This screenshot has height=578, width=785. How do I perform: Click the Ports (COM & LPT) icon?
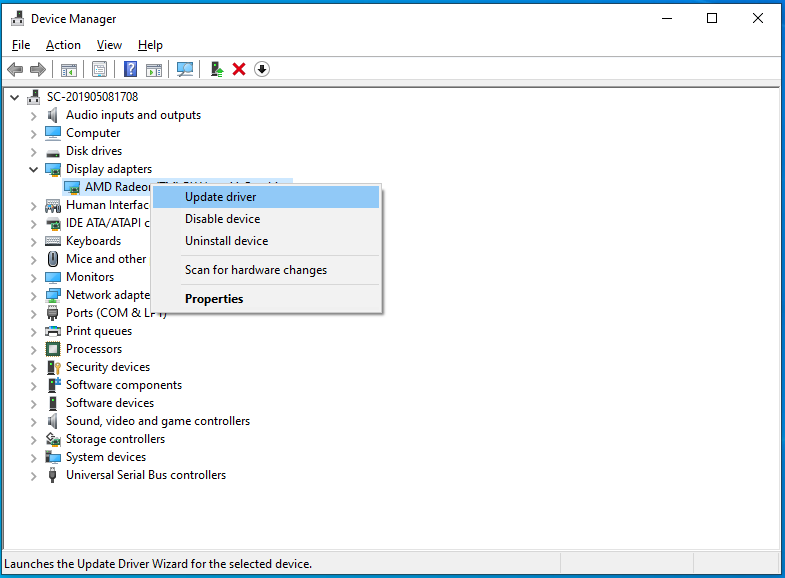tap(52, 313)
